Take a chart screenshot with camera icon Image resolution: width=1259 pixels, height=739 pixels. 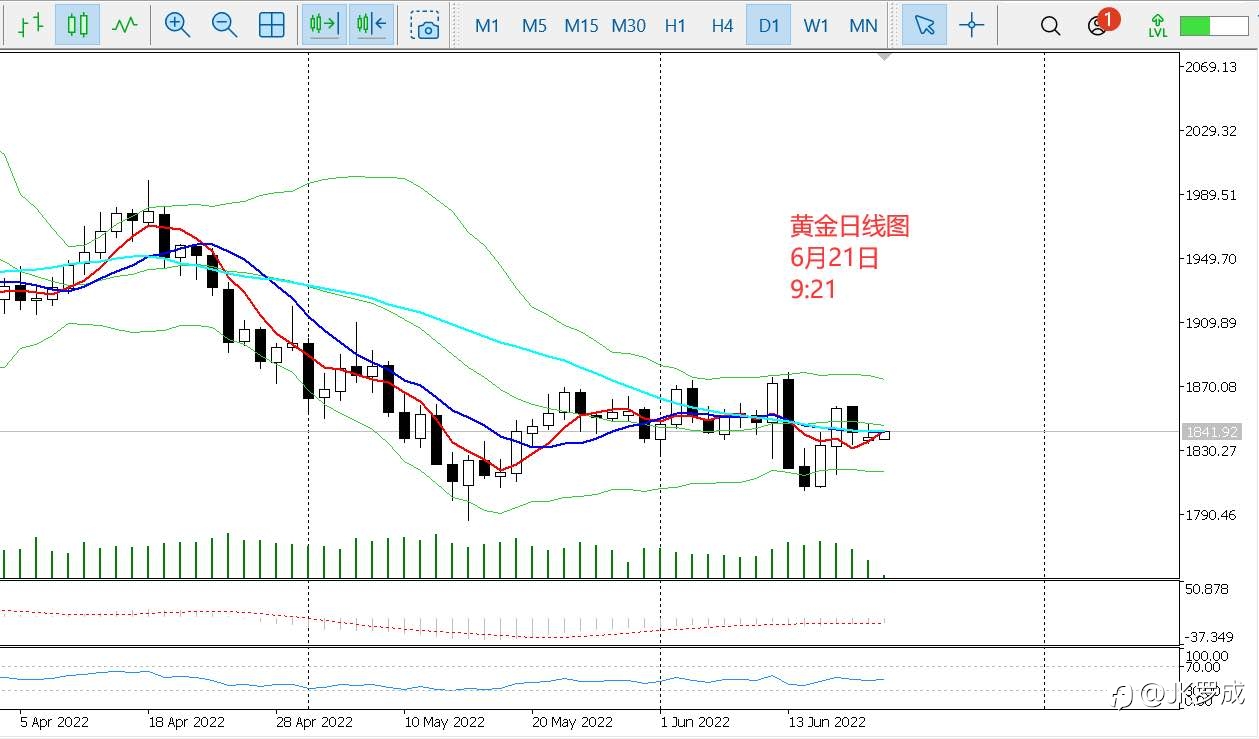pyautogui.click(x=426, y=25)
